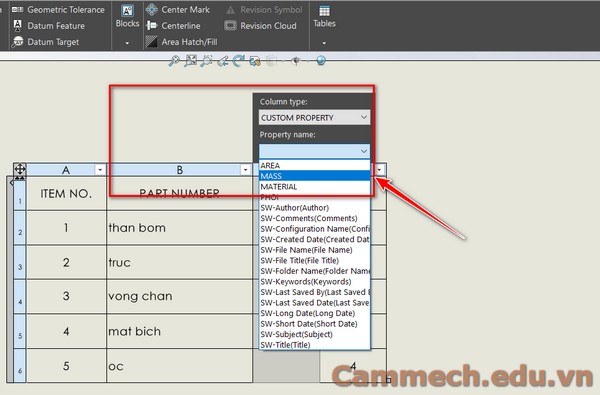Screen dimensions: 600x395
Task: Open the Tables tool
Action: pos(324,16)
